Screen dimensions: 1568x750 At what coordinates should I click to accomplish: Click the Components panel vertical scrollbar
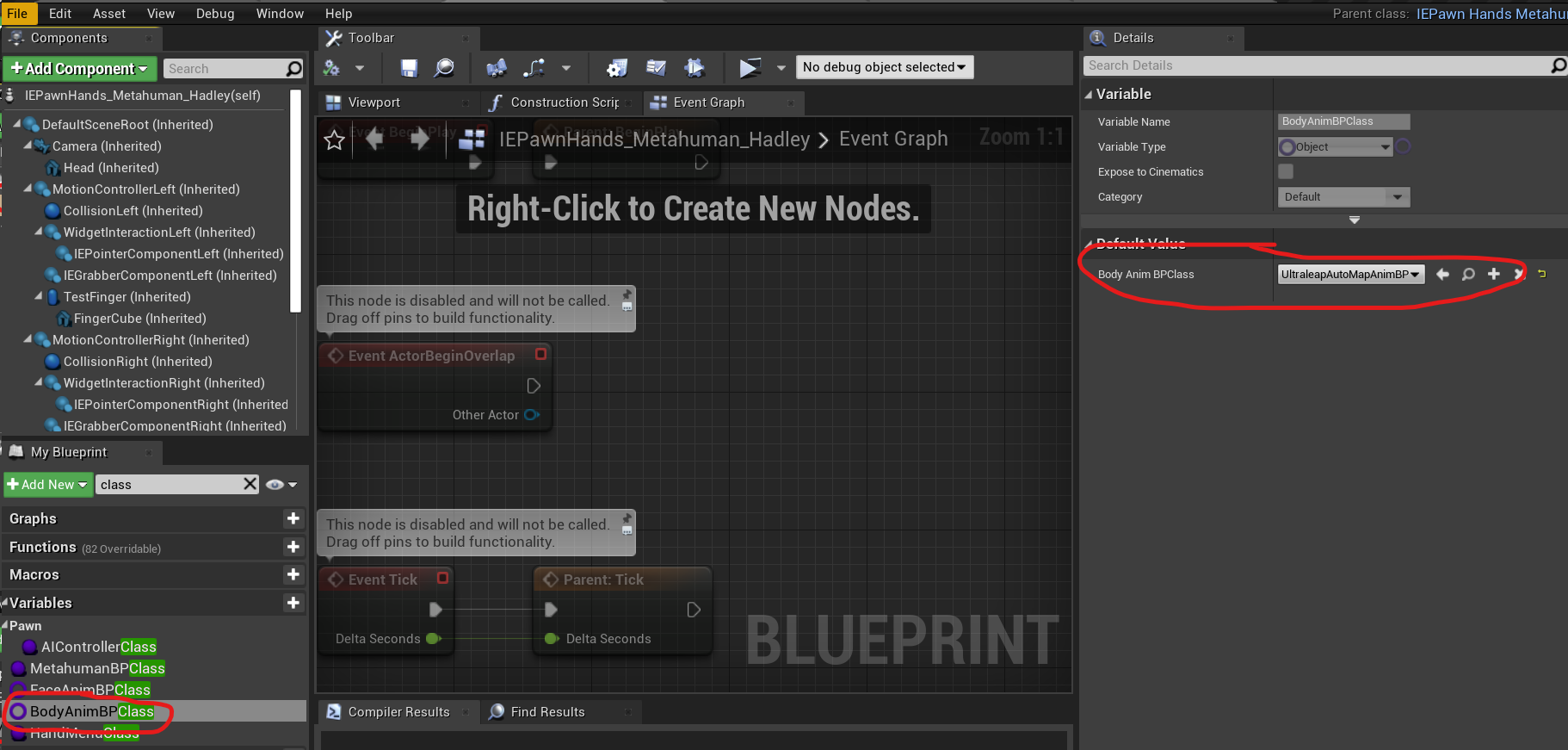[295, 200]
